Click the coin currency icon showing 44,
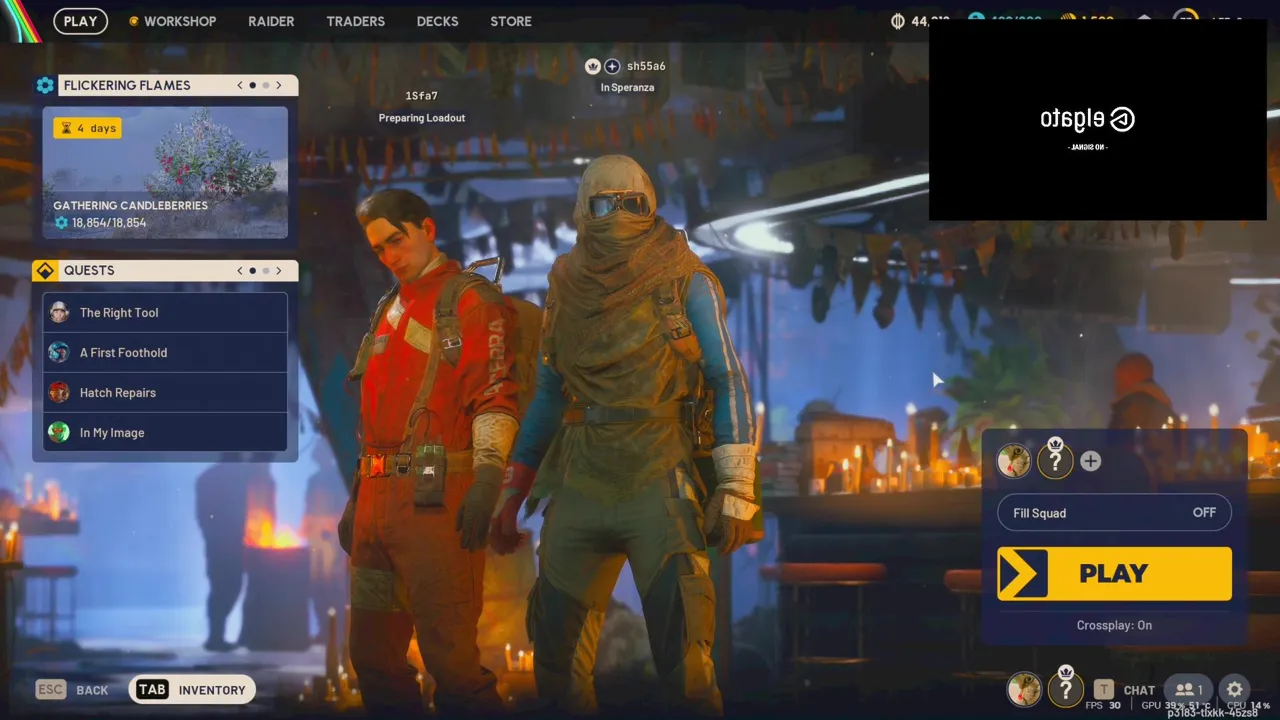The image size is (1280, 720). [898, 21]
